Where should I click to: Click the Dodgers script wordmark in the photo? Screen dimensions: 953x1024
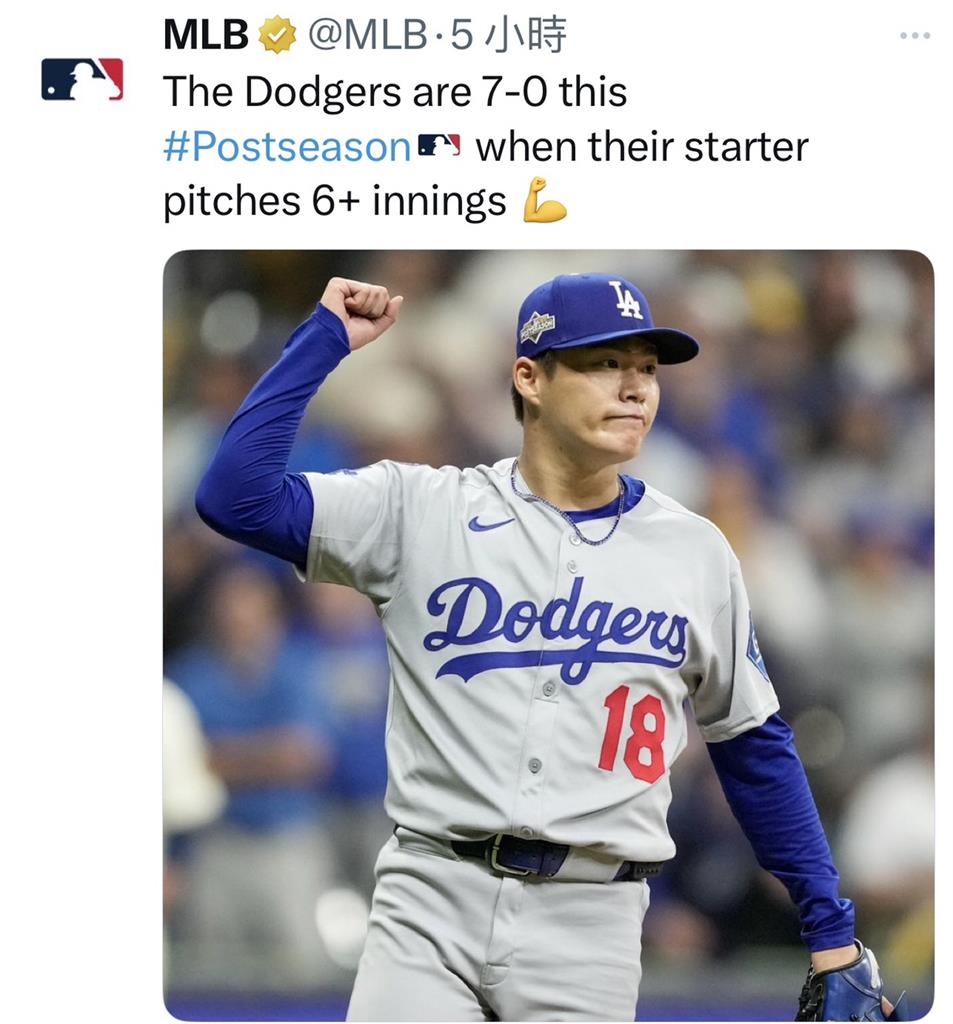[560, 620]
